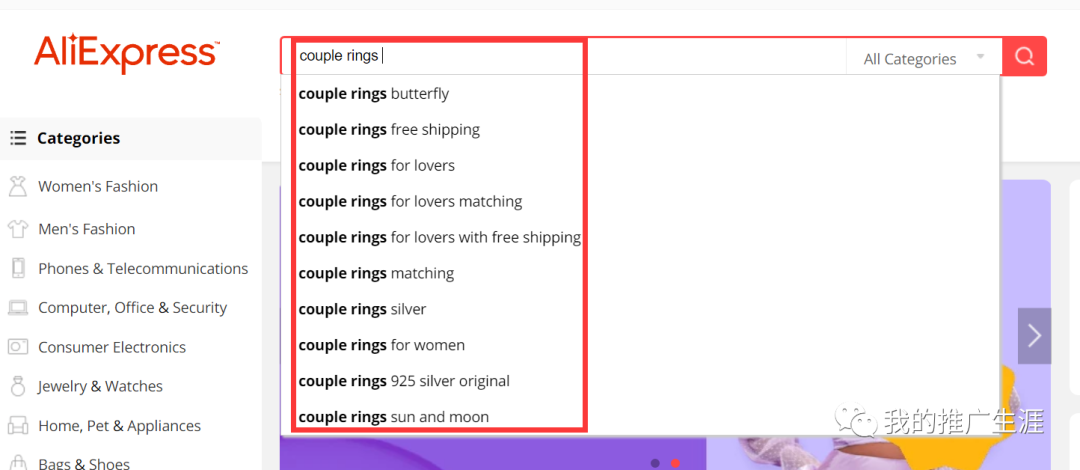Click the Computer, Office & Security laptop icon

pos(17,308)
